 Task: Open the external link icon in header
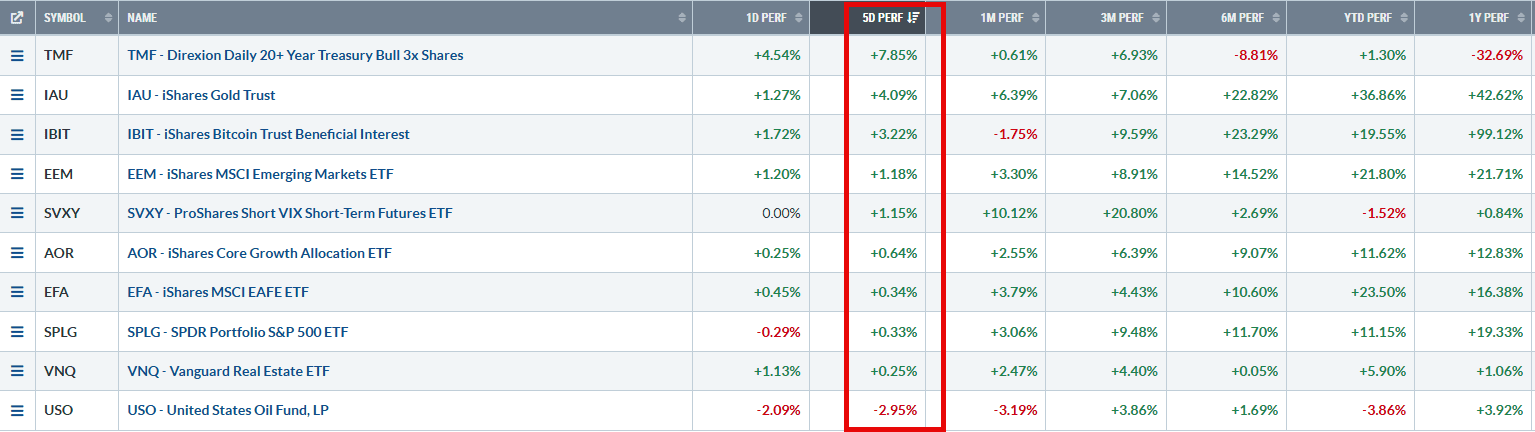17,18
